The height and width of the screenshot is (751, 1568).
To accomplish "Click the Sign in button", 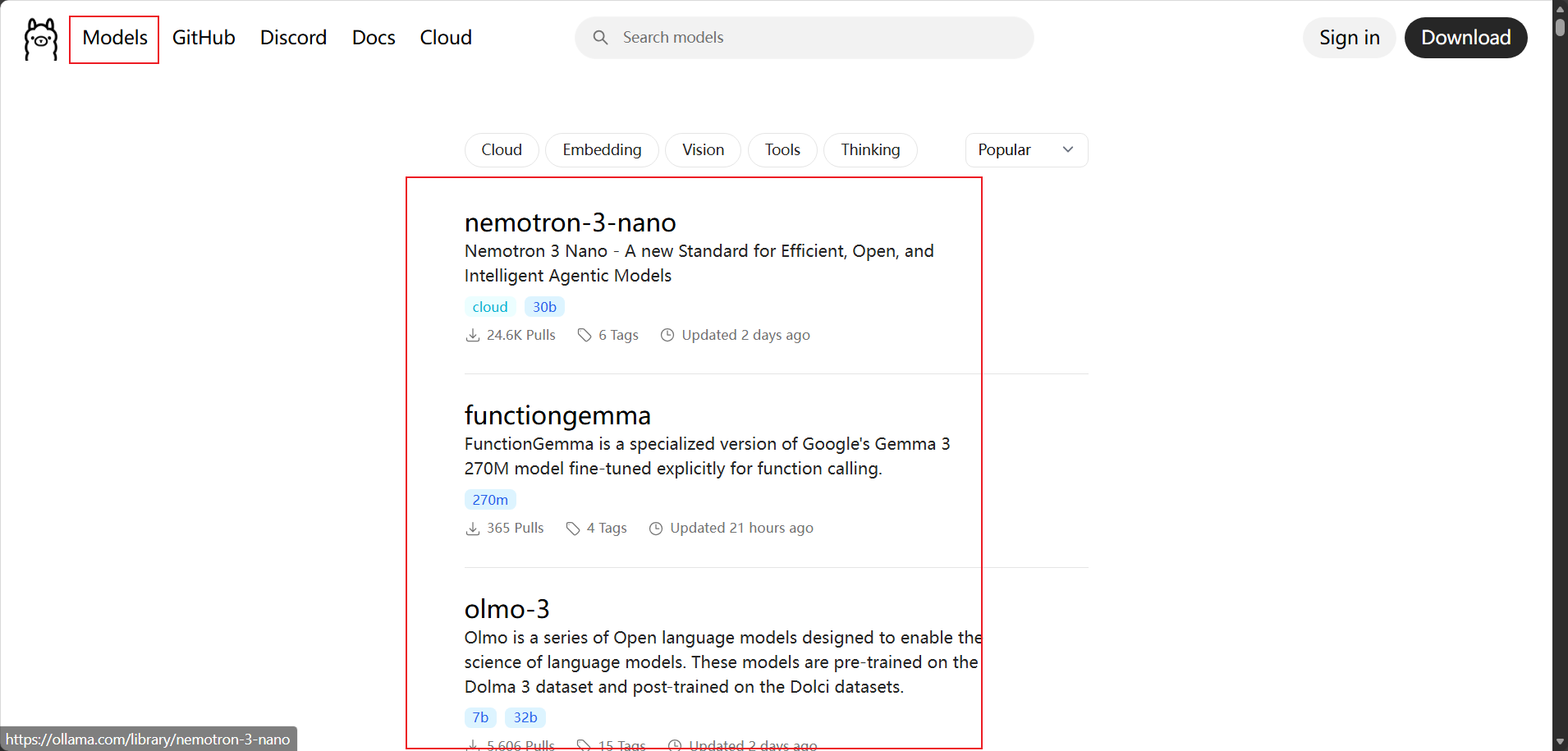I will [x=1349, y=38].
